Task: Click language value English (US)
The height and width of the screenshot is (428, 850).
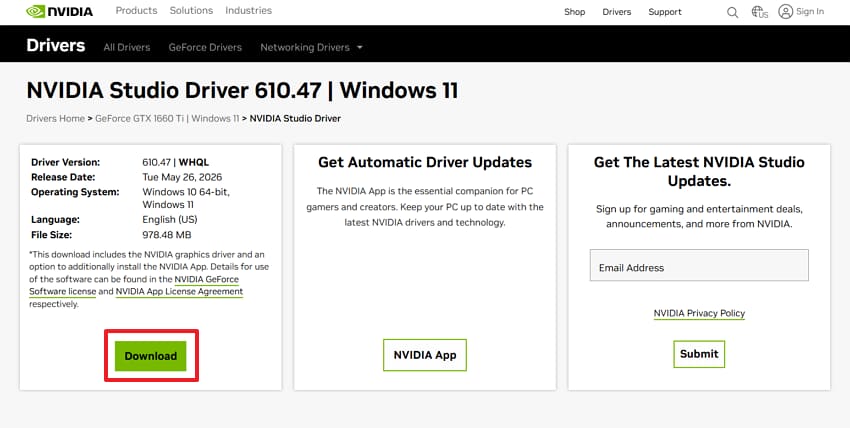Action: pos(170,219)
